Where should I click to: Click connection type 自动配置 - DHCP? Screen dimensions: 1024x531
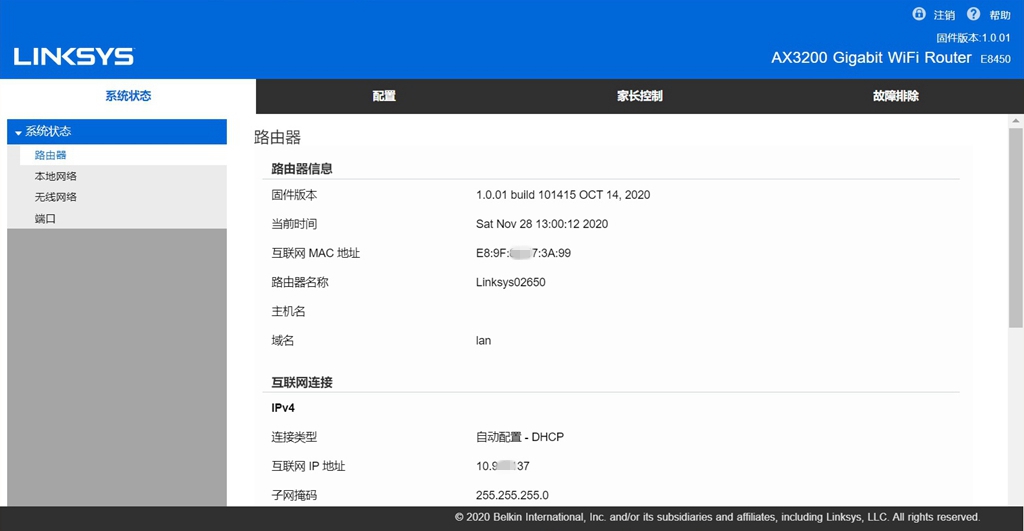point(520,437)
